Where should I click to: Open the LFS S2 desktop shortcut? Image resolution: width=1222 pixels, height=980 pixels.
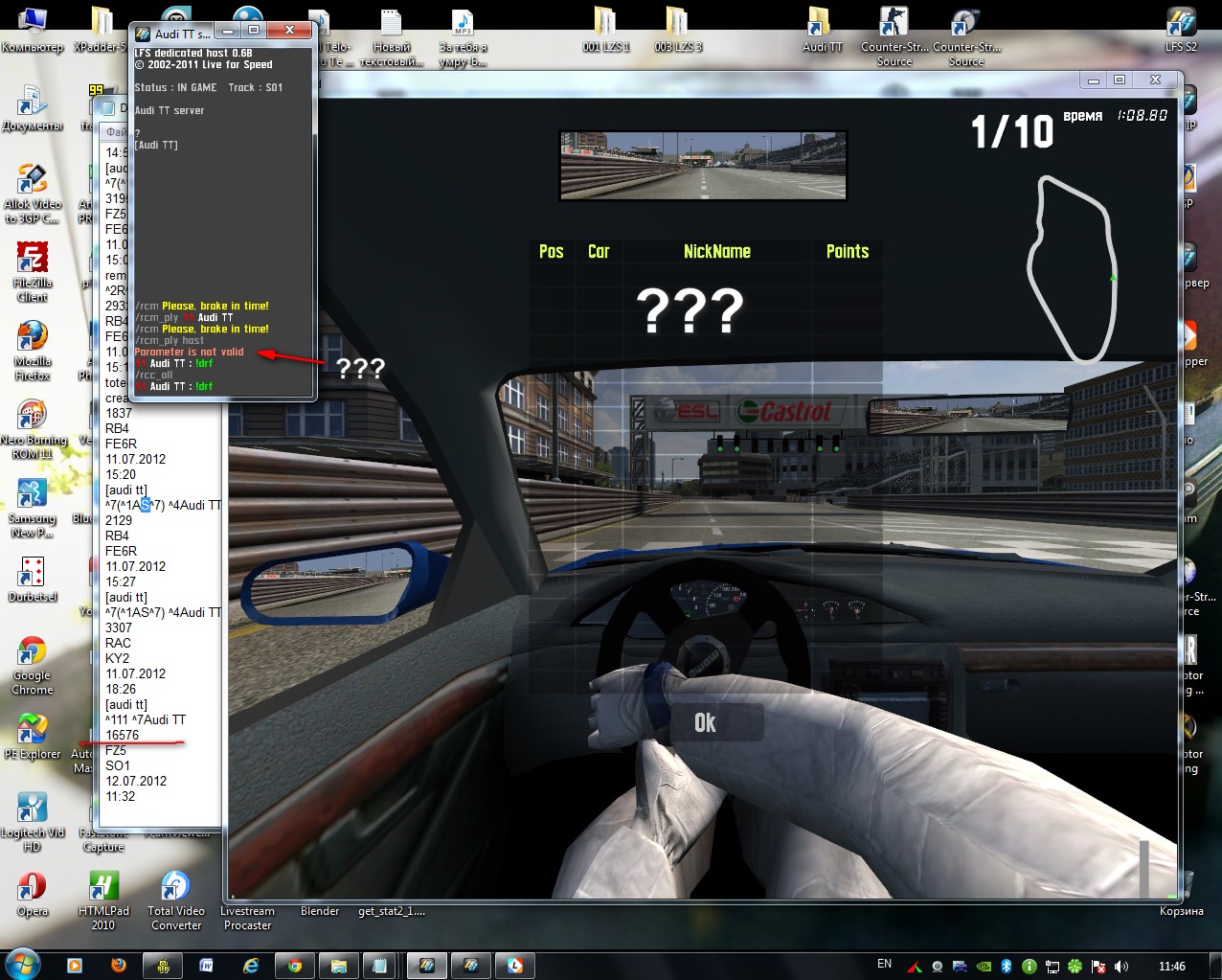coord(1181,30)
